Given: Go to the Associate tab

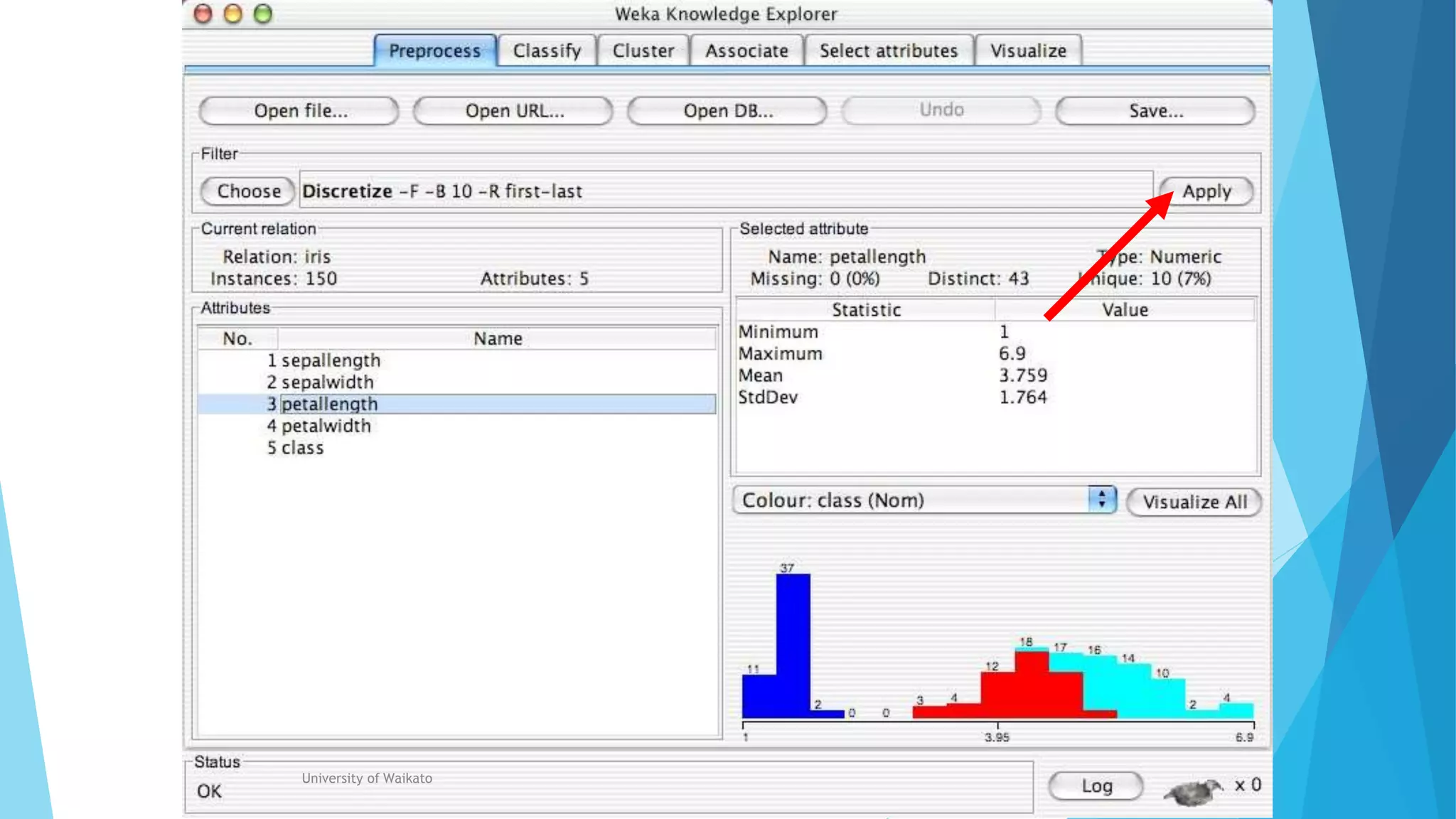Looking at the screenshot, I should 746,51.
